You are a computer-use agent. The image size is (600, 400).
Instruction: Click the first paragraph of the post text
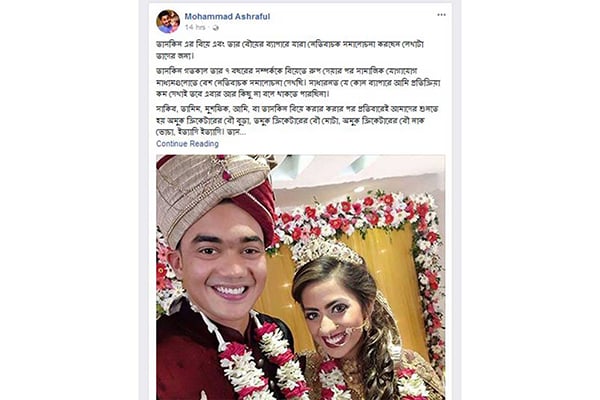click(290, 49)
